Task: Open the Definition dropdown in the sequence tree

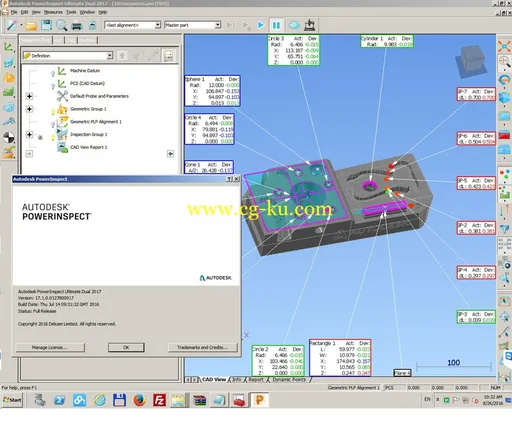Action: click(110, 56)
